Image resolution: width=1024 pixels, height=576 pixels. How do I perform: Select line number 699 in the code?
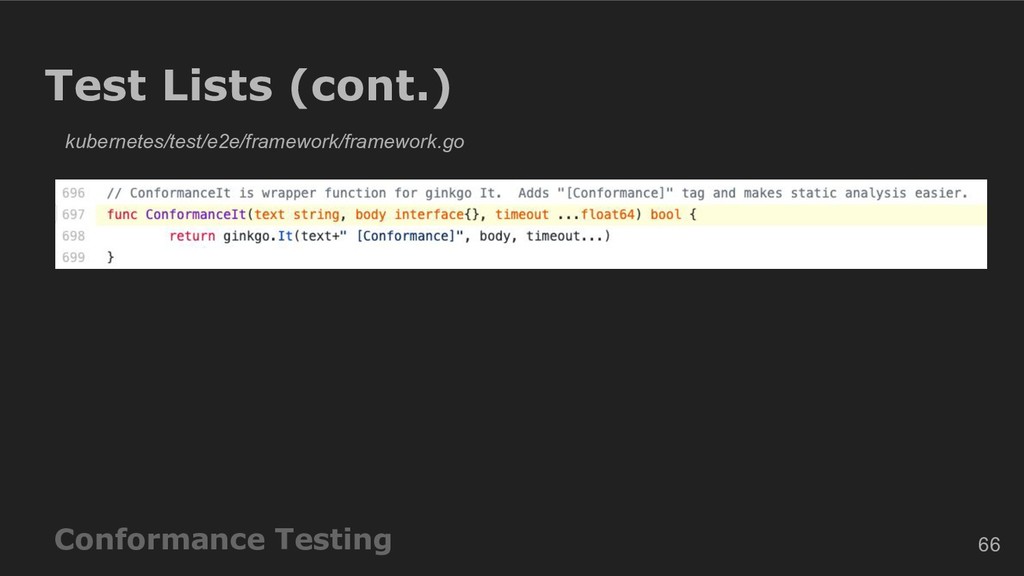tap(73, 257)
